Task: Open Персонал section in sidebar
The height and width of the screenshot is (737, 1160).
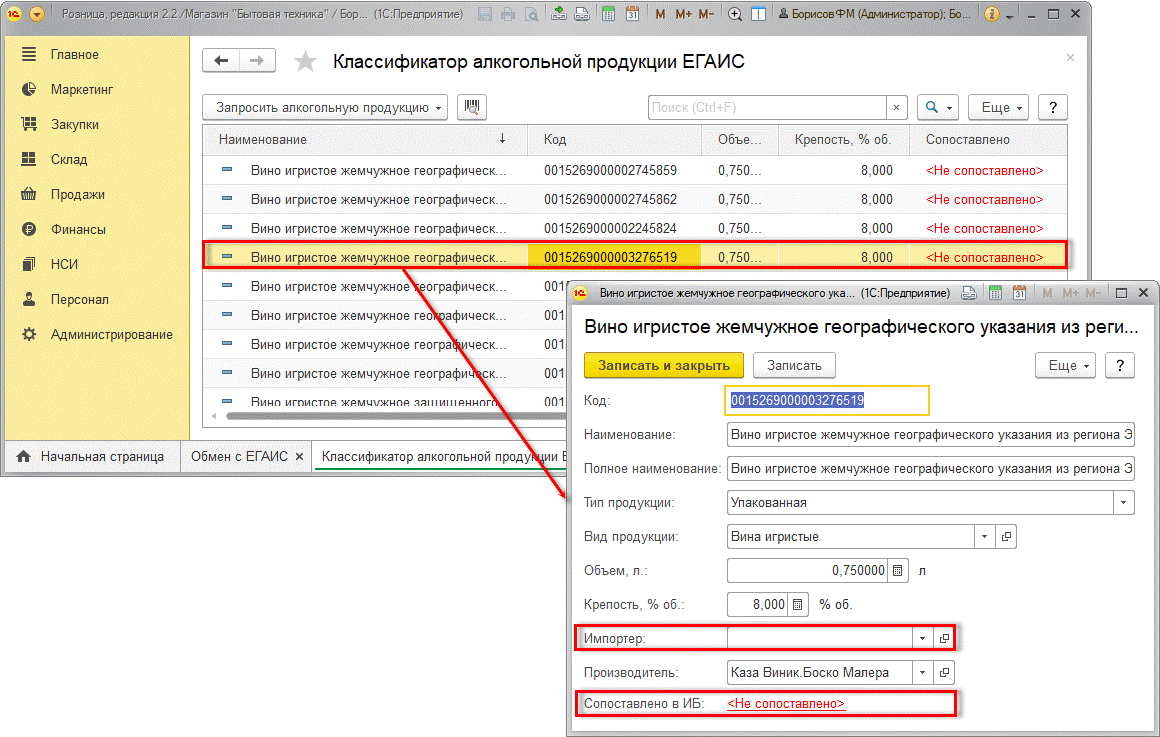Action: click(x=79, y=299)
